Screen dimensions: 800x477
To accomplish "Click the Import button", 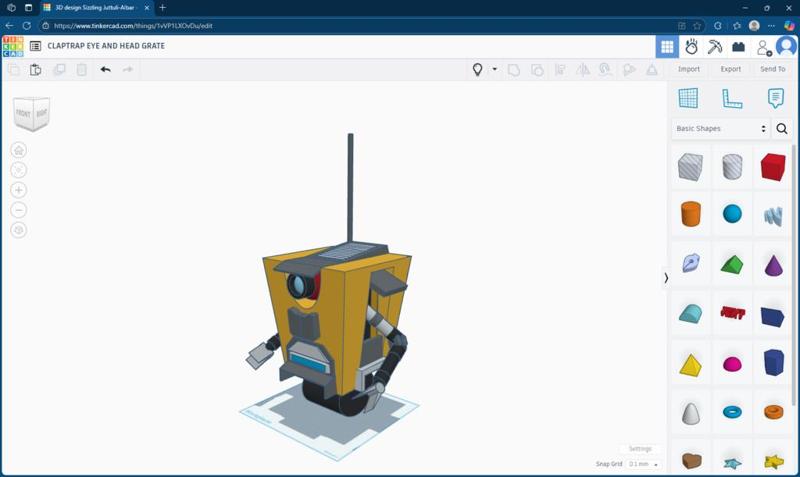I will (x=689, y=69).
